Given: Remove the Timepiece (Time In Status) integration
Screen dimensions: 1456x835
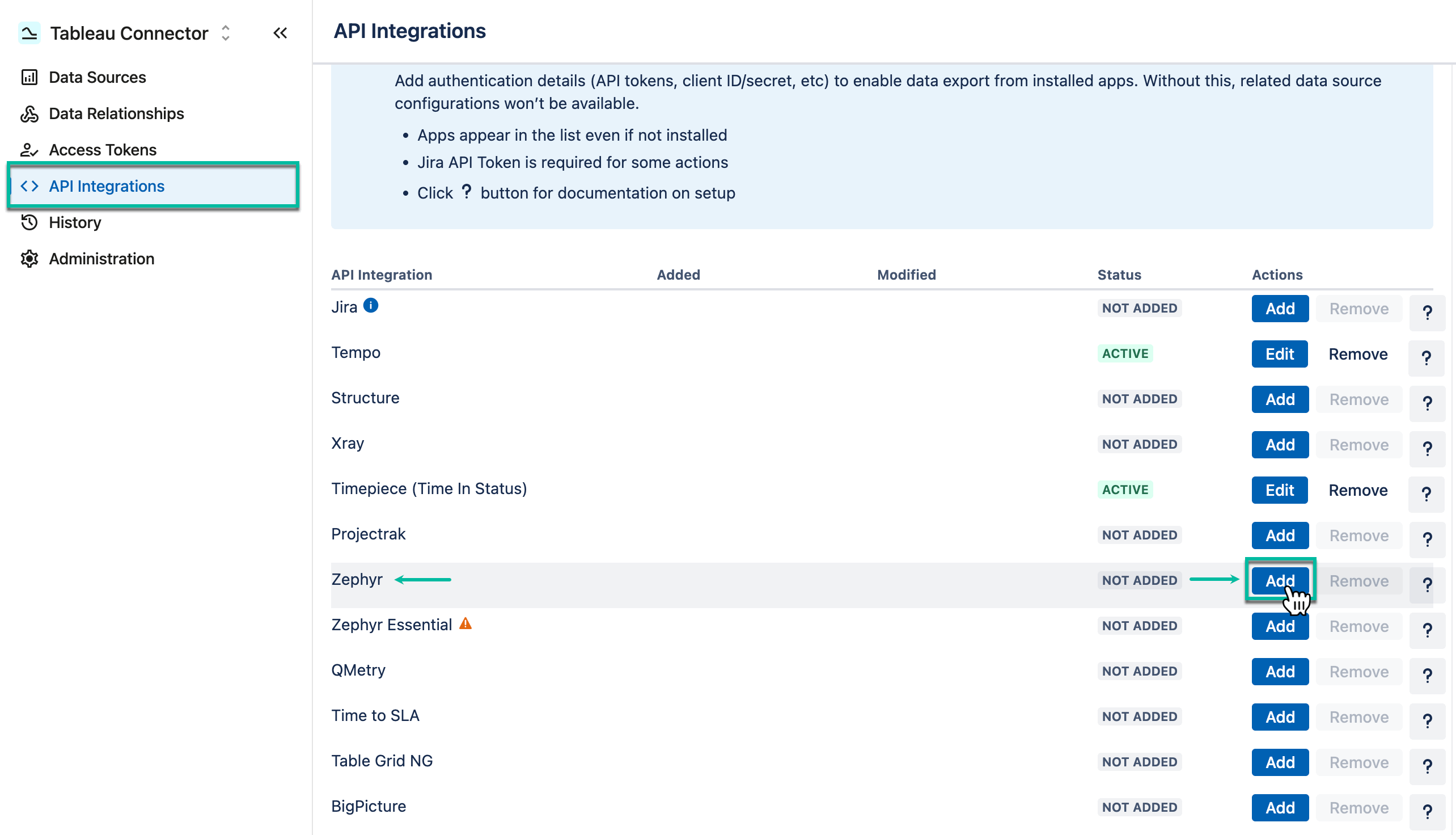Looking at the screenshot, I should tap(1358, 490).
